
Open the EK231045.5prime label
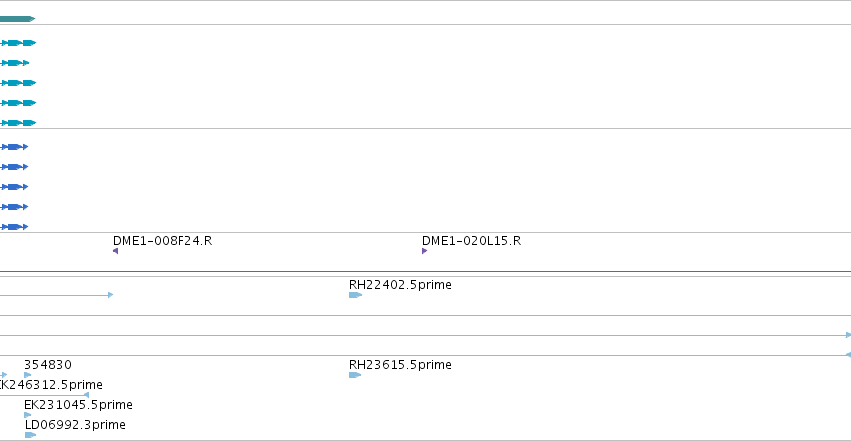(x=78, y=405)
